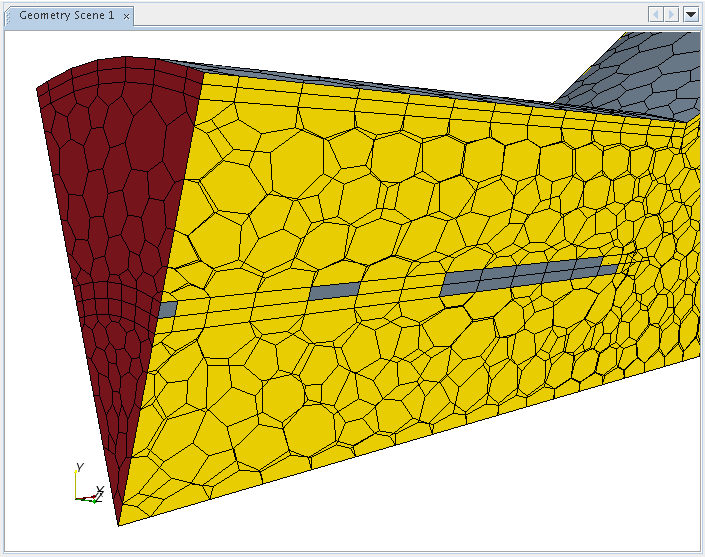Select the short gray patch mid-strip
The height and width of the screenshot is (557, 705).
click(x=333, y=291)
